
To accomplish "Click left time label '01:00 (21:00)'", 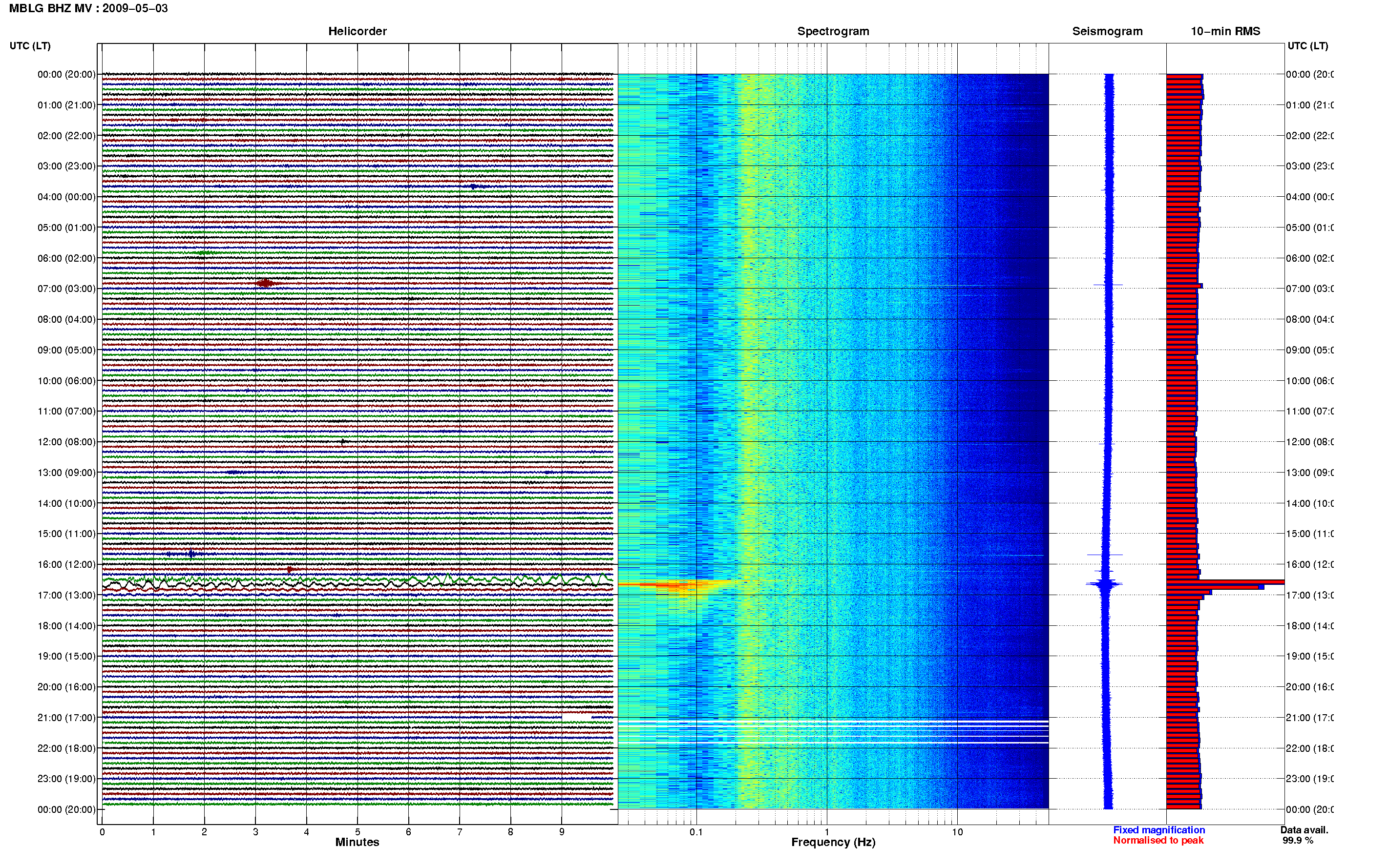I will pos(66,105).
